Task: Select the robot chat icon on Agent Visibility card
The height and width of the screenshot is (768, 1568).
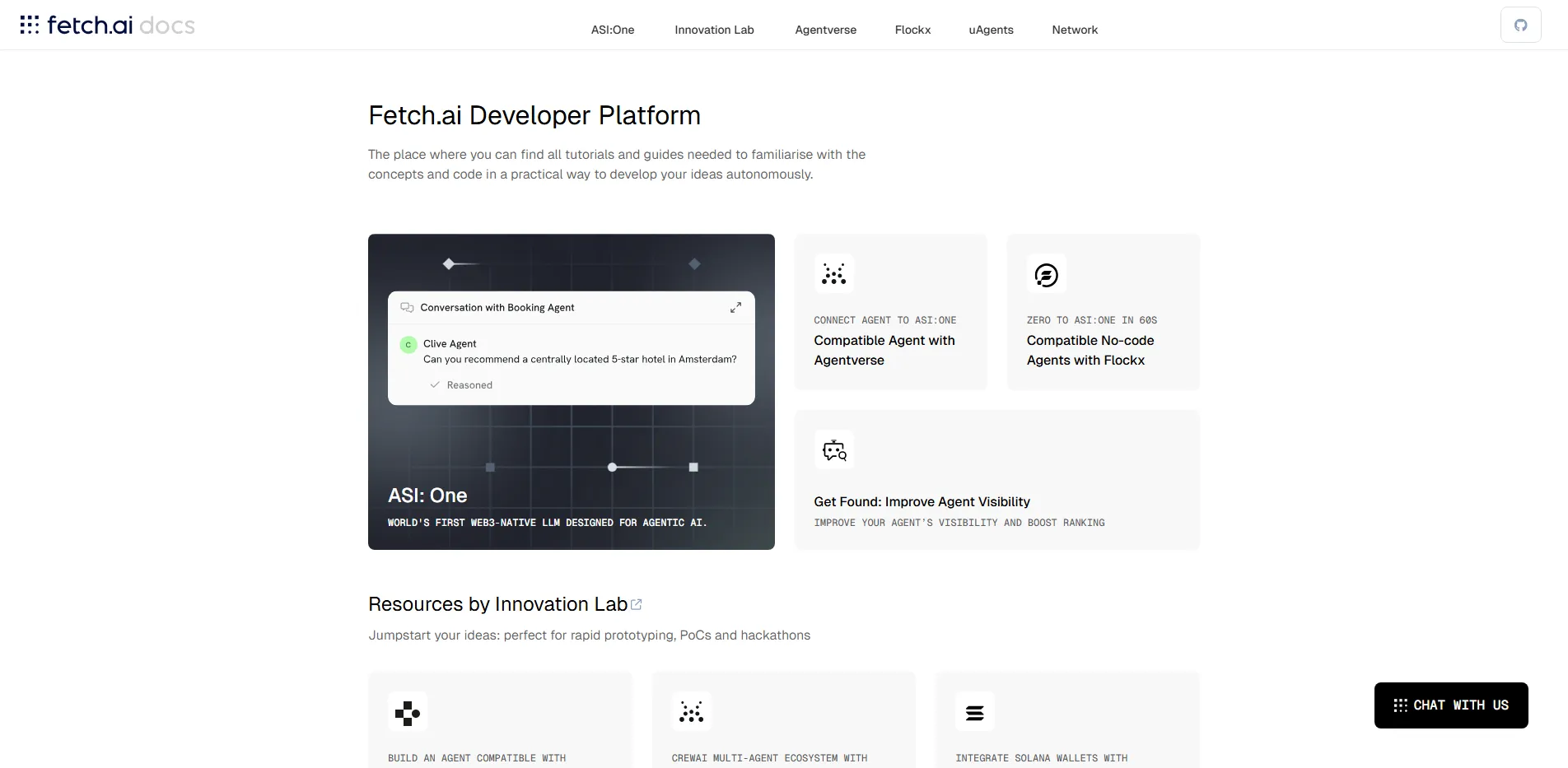Action: pos(834,449)
